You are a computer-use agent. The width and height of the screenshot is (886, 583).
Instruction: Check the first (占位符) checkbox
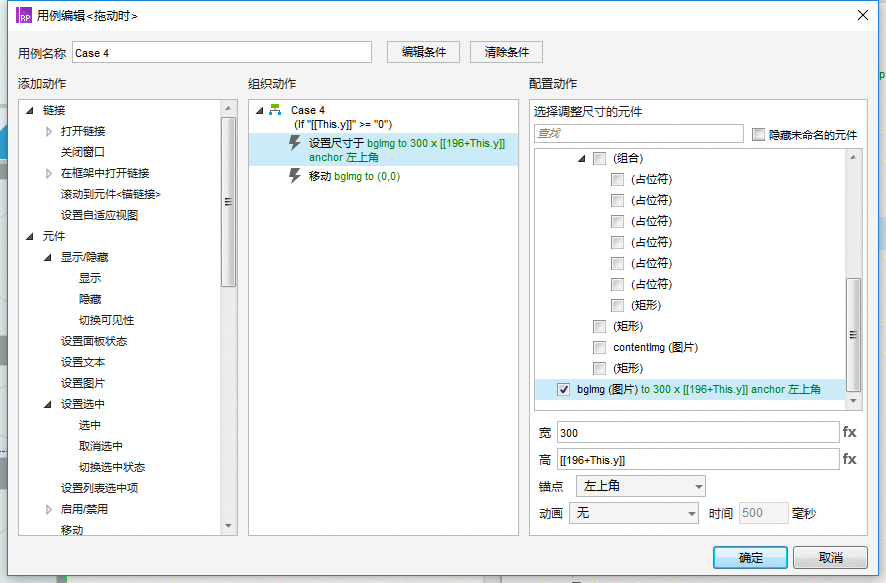pyautogui.click(x=618, y=179)
